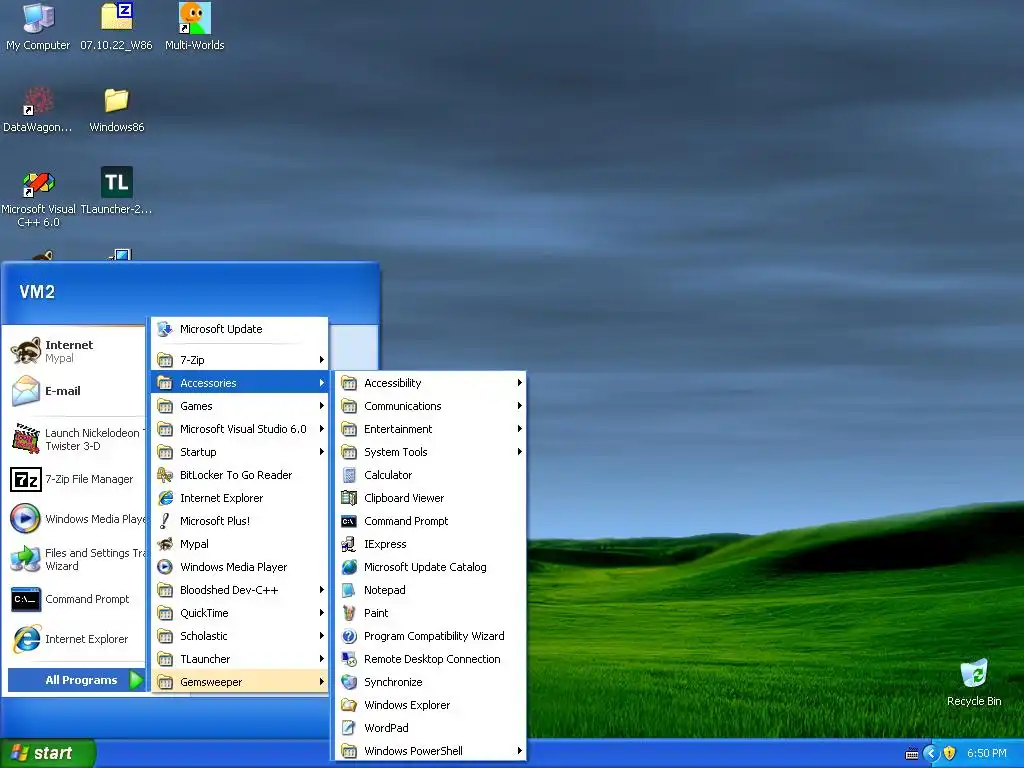Open Command Prompt in recent programs list
1024x768 pixels.
[75, 599]
